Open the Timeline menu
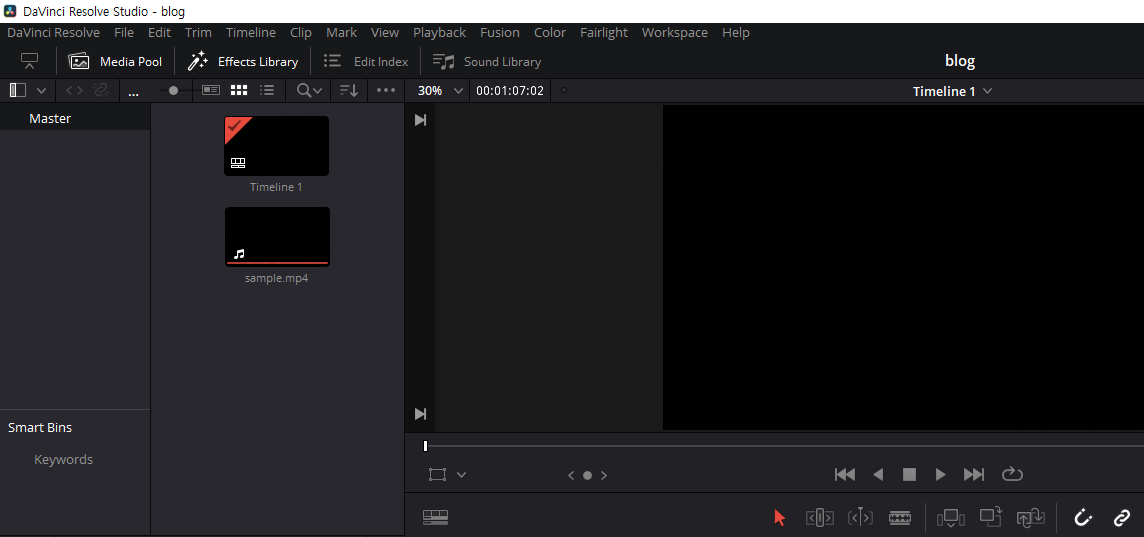 [x=251, y=33]
